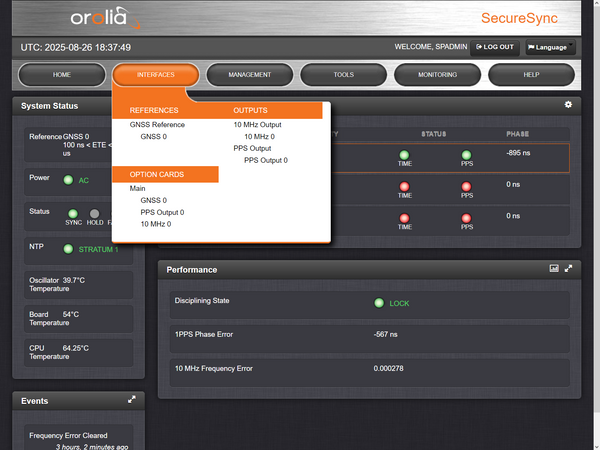This screenshot has height=450, width=600.
Task: Select PPS Output 0 under Main option card
Action: pos(162,212)
